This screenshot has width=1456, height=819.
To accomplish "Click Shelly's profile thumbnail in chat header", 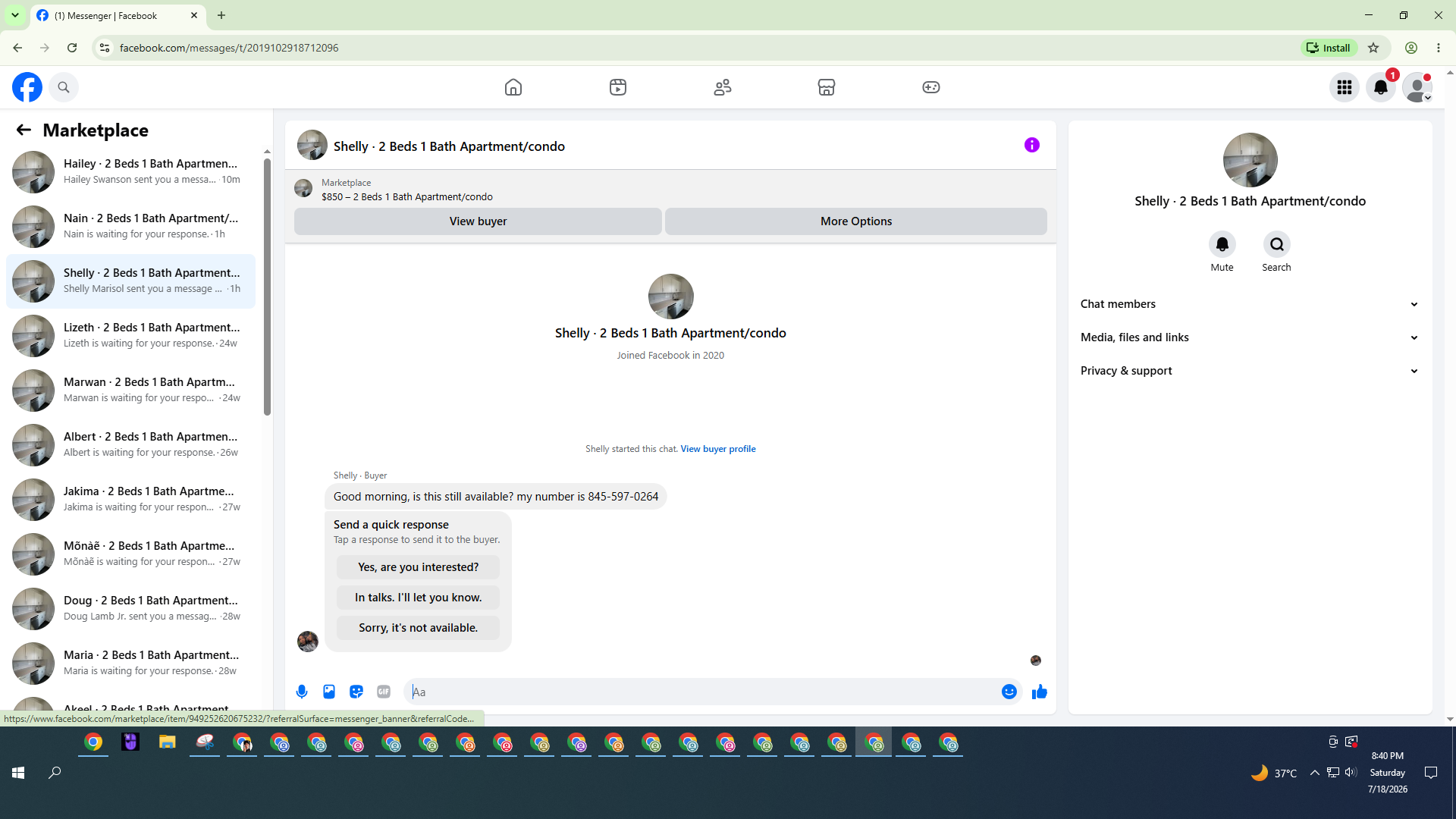I will 312,145.
